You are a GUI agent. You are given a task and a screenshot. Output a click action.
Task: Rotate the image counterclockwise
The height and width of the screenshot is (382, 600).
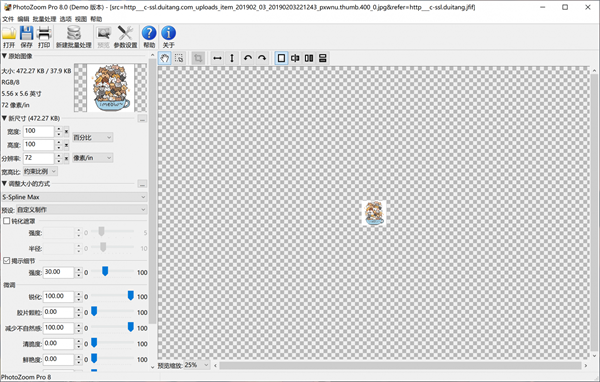pyautogui.click(x=248, y=58)
